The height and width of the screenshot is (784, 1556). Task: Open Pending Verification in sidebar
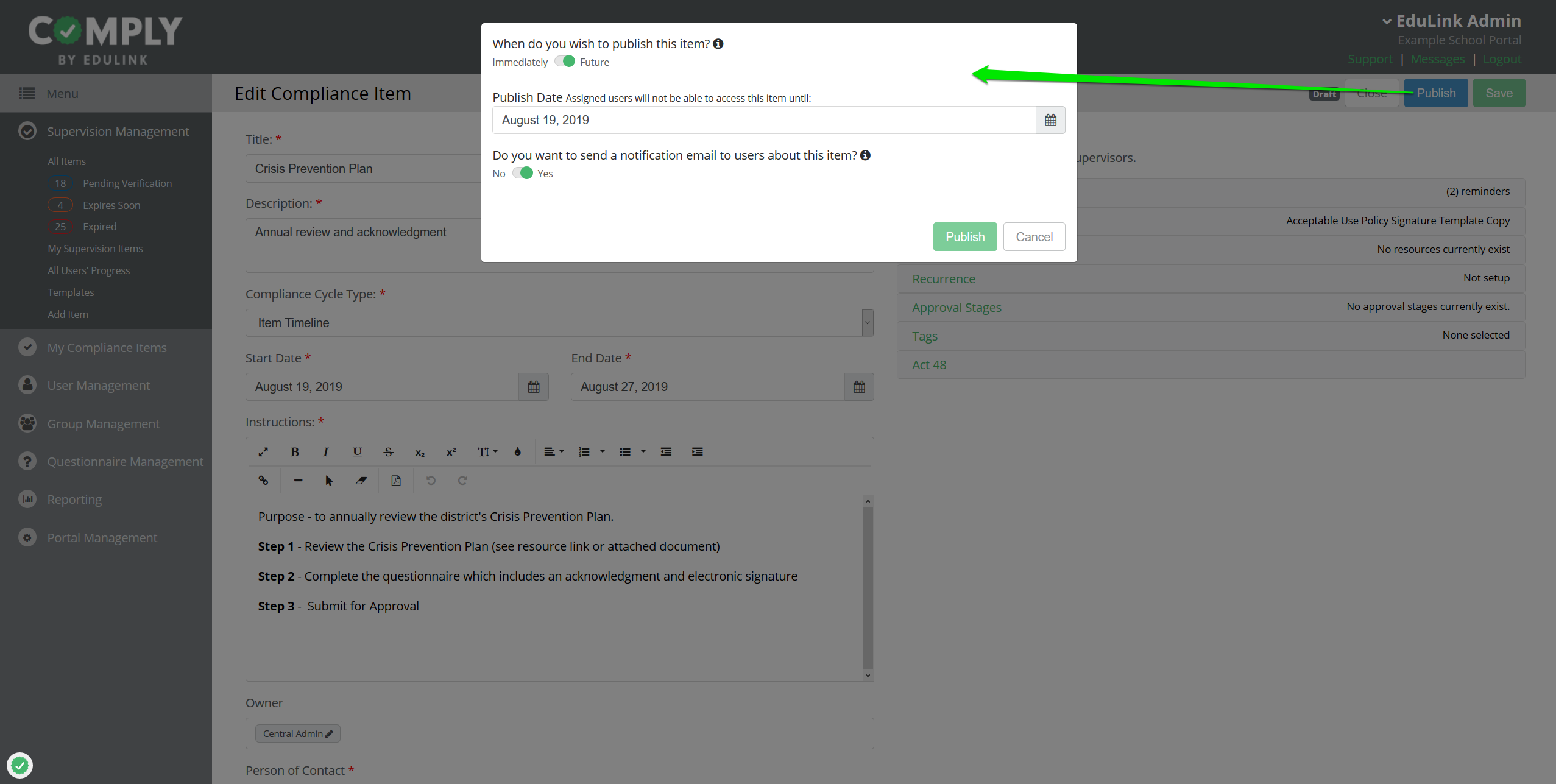pyautogui.click(x=127, y=183)
